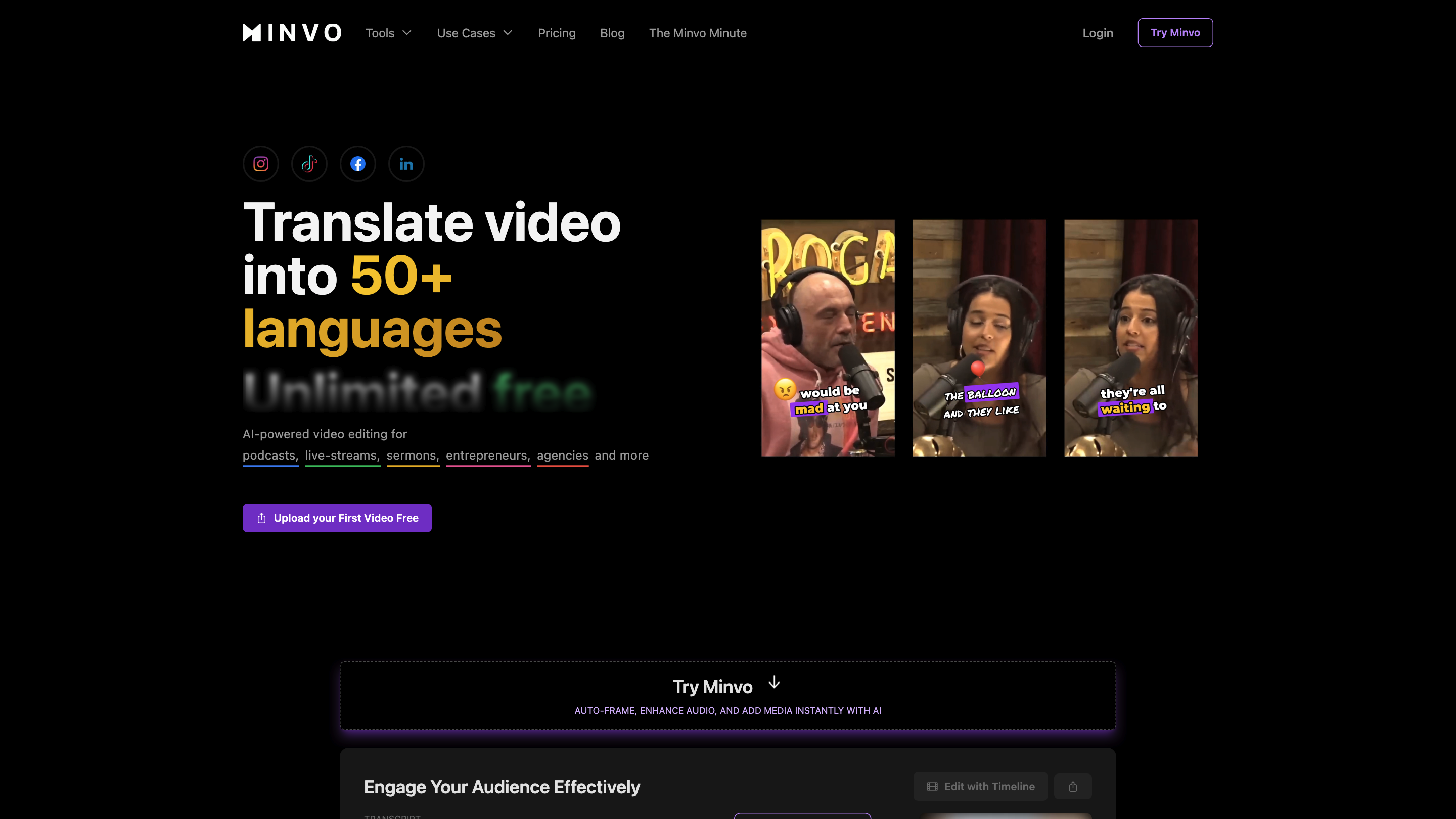Click the Facebook icon
This screenshot has width=1456, height=819.
click(x=358, y=164)
